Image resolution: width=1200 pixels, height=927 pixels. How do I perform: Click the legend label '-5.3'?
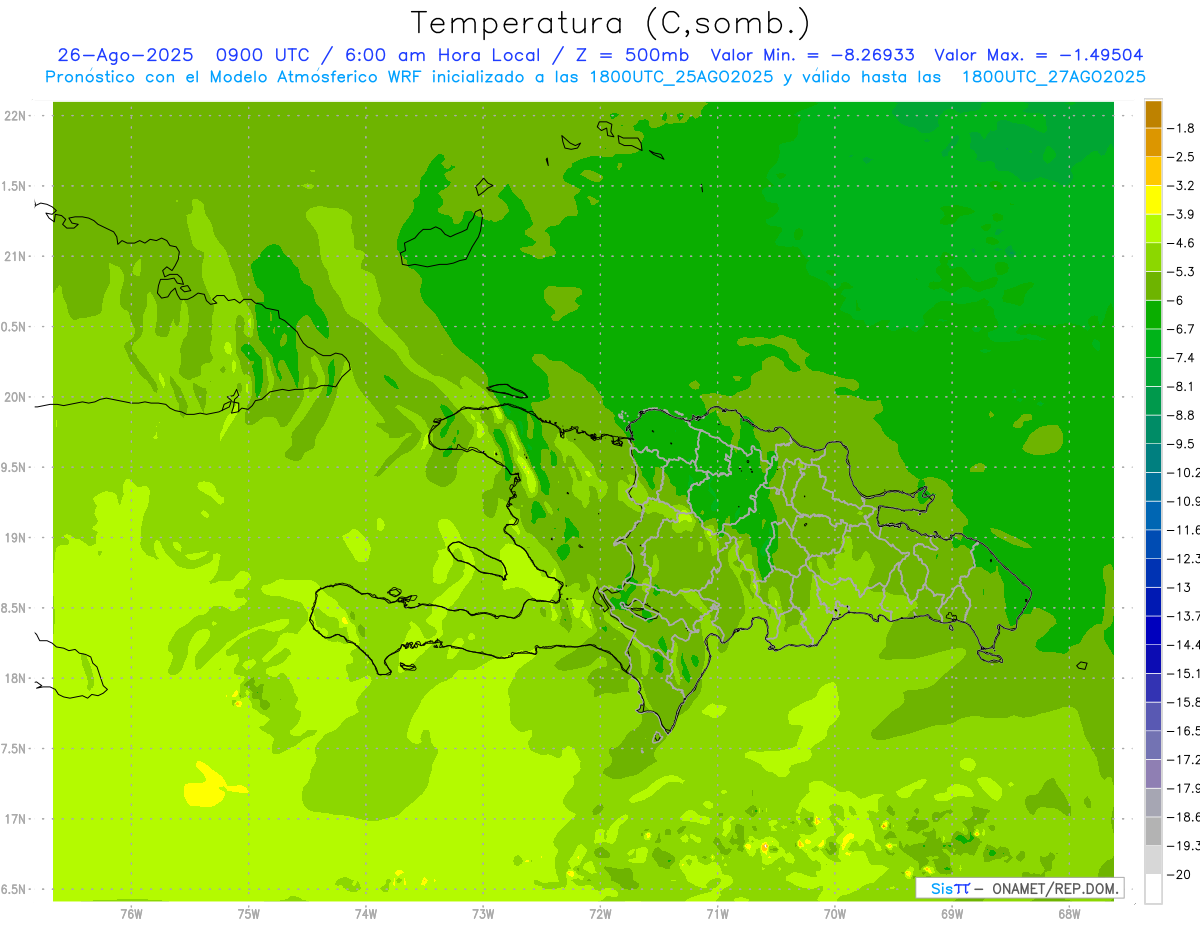(x=1183, y=271)
